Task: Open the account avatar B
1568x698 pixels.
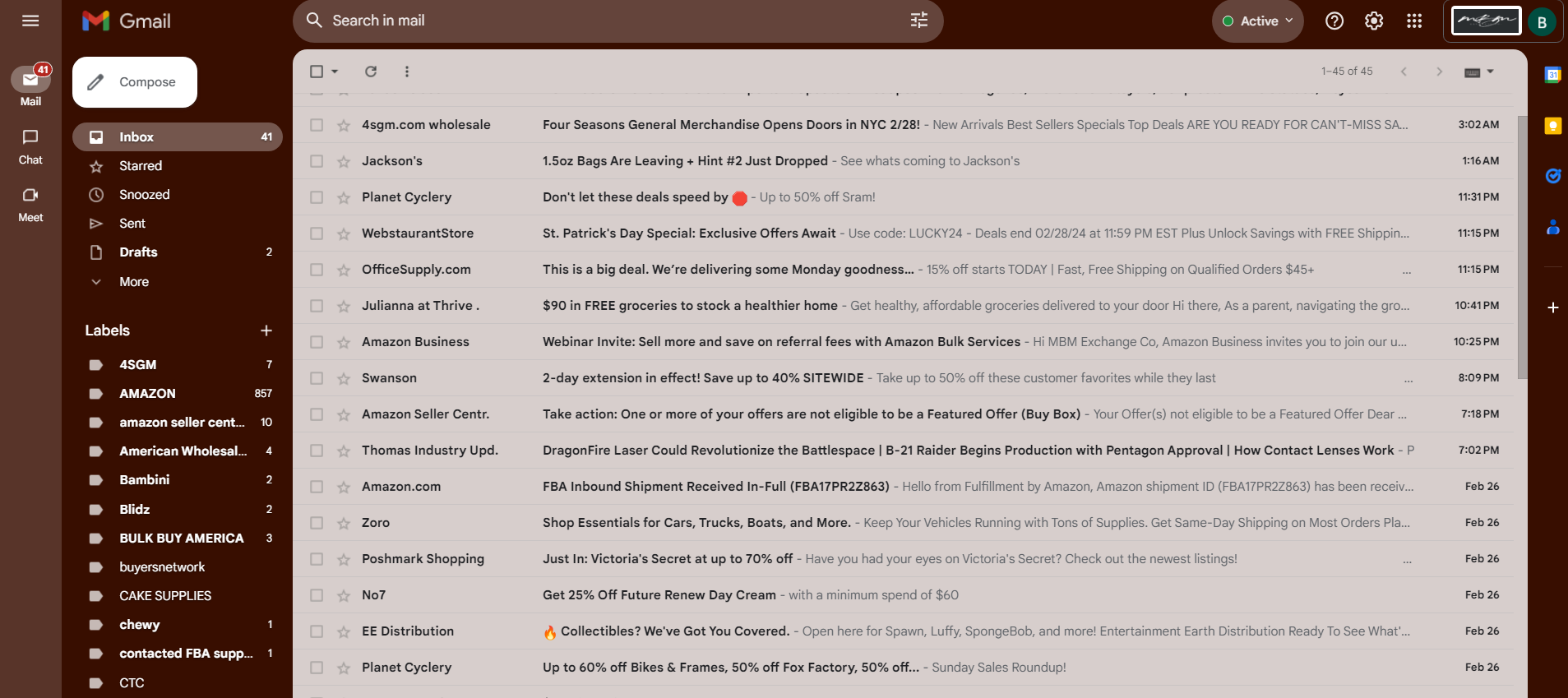Action: [x=1543, y=21]
